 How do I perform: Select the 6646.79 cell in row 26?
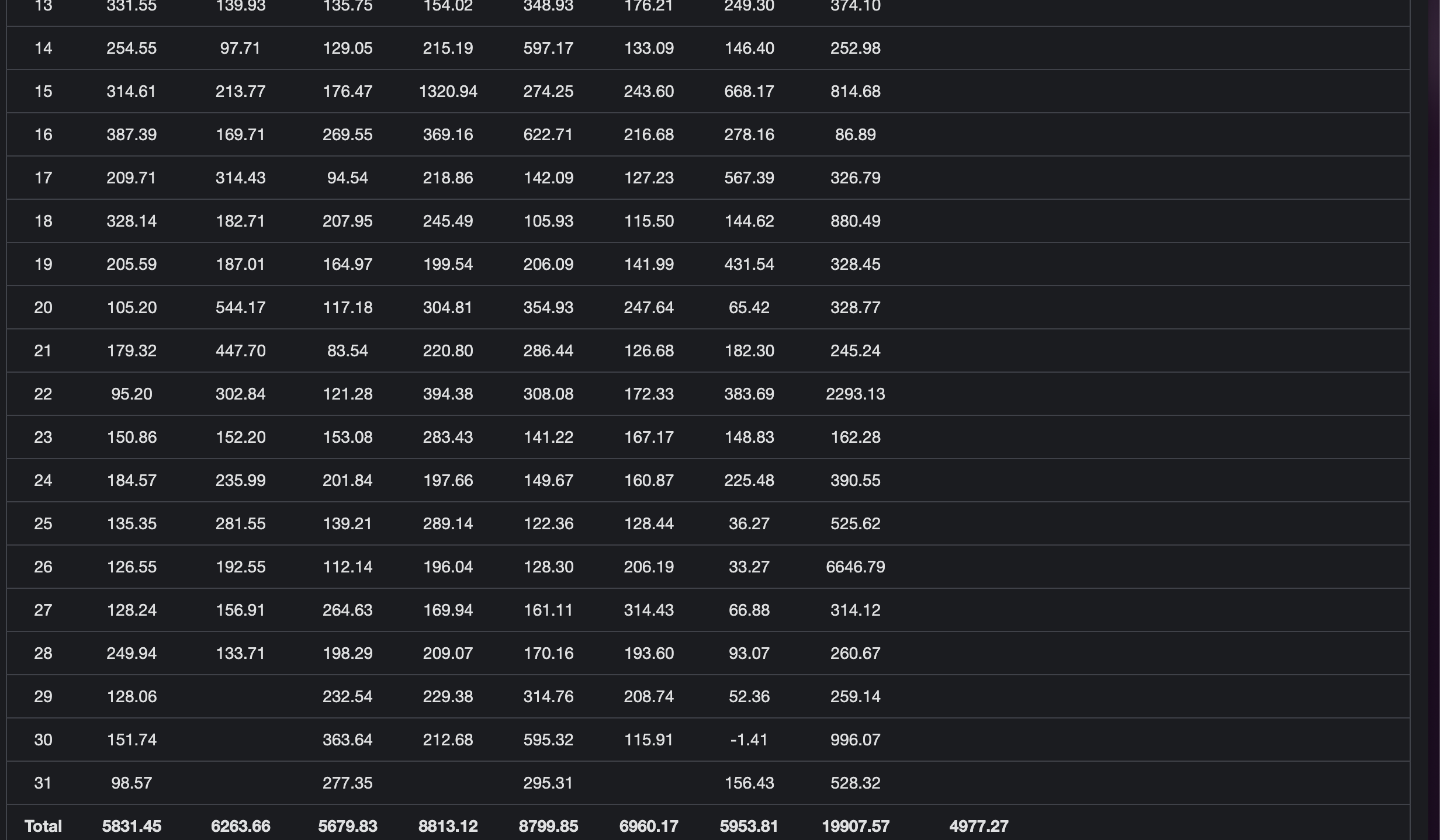(x=855, y=567)
